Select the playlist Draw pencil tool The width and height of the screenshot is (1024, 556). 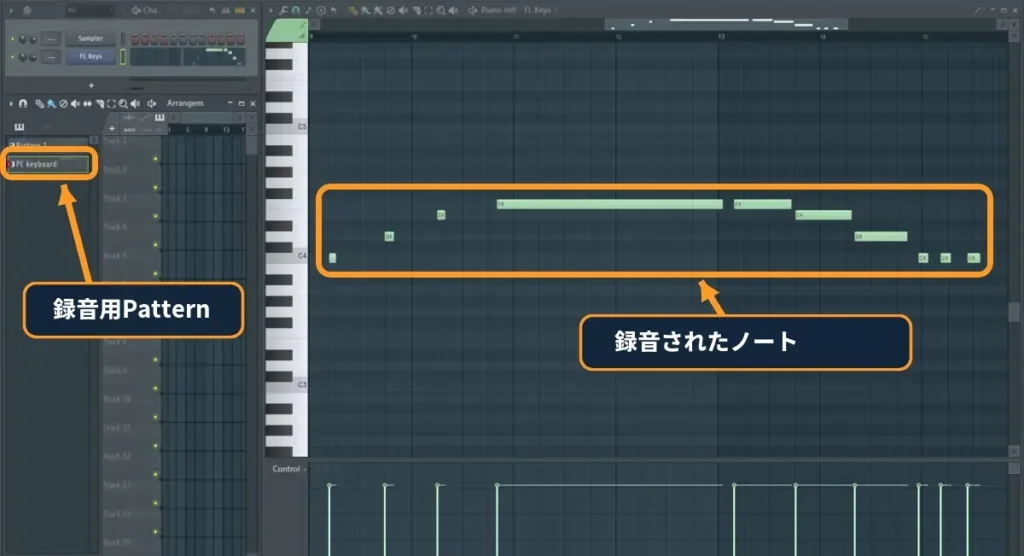(x=39, y=103)
